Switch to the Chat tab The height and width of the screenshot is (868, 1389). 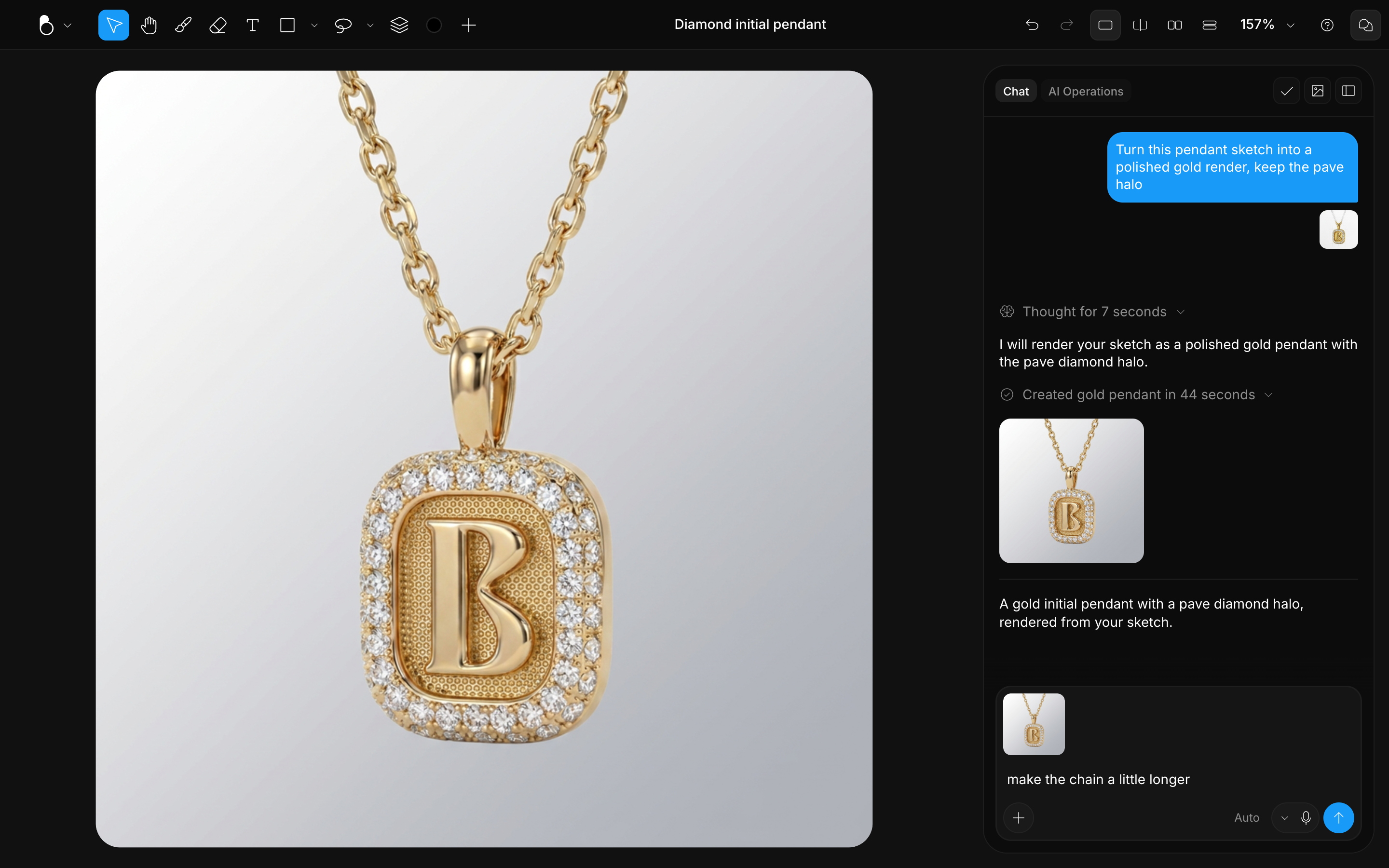[1016, 91]
